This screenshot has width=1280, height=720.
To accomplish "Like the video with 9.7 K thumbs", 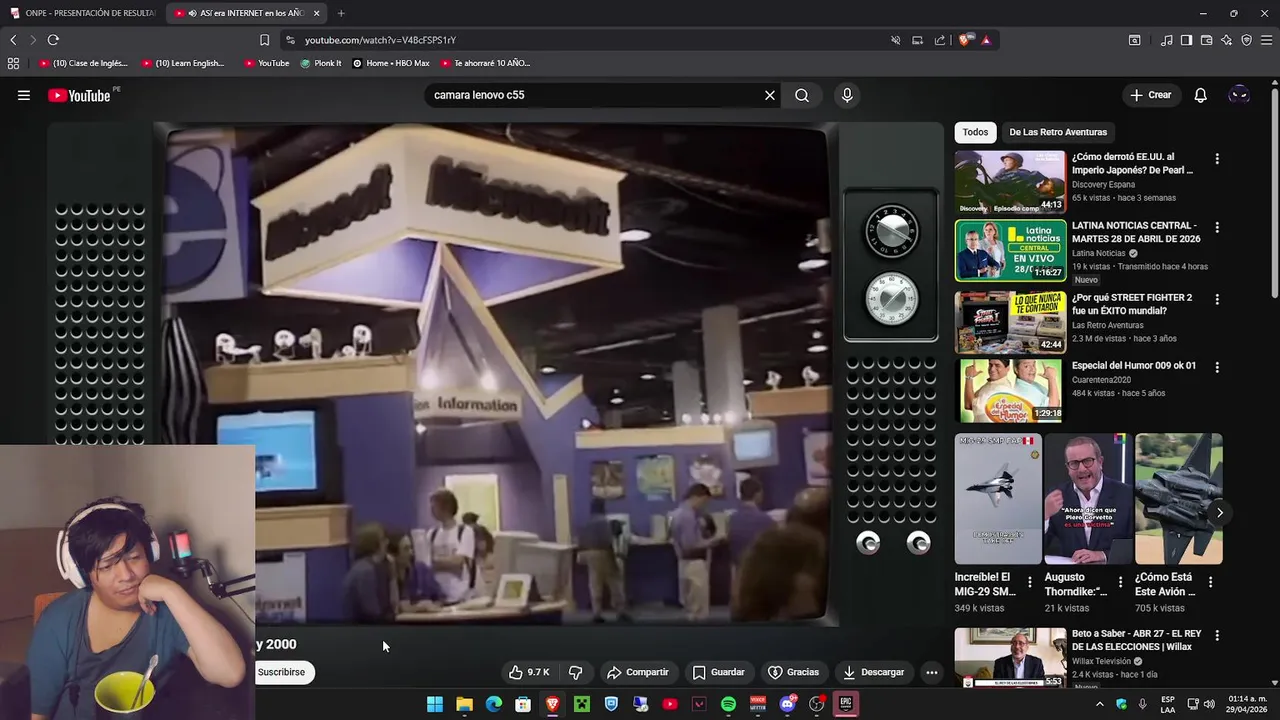I will pyautogui.click(x=529, y=672).
